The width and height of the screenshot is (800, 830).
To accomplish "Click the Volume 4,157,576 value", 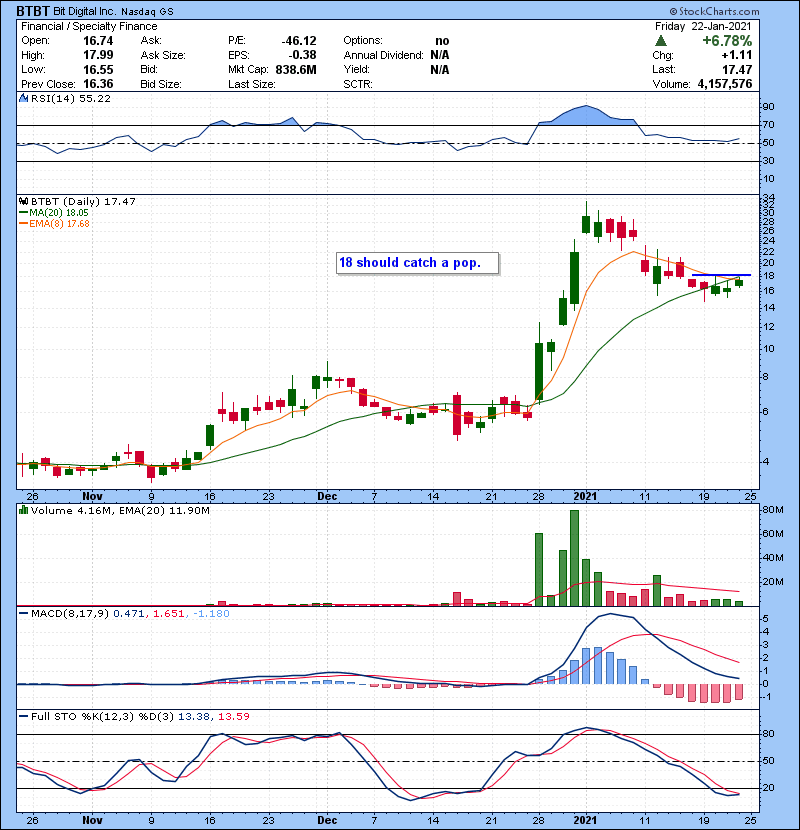I will point(725,84).
